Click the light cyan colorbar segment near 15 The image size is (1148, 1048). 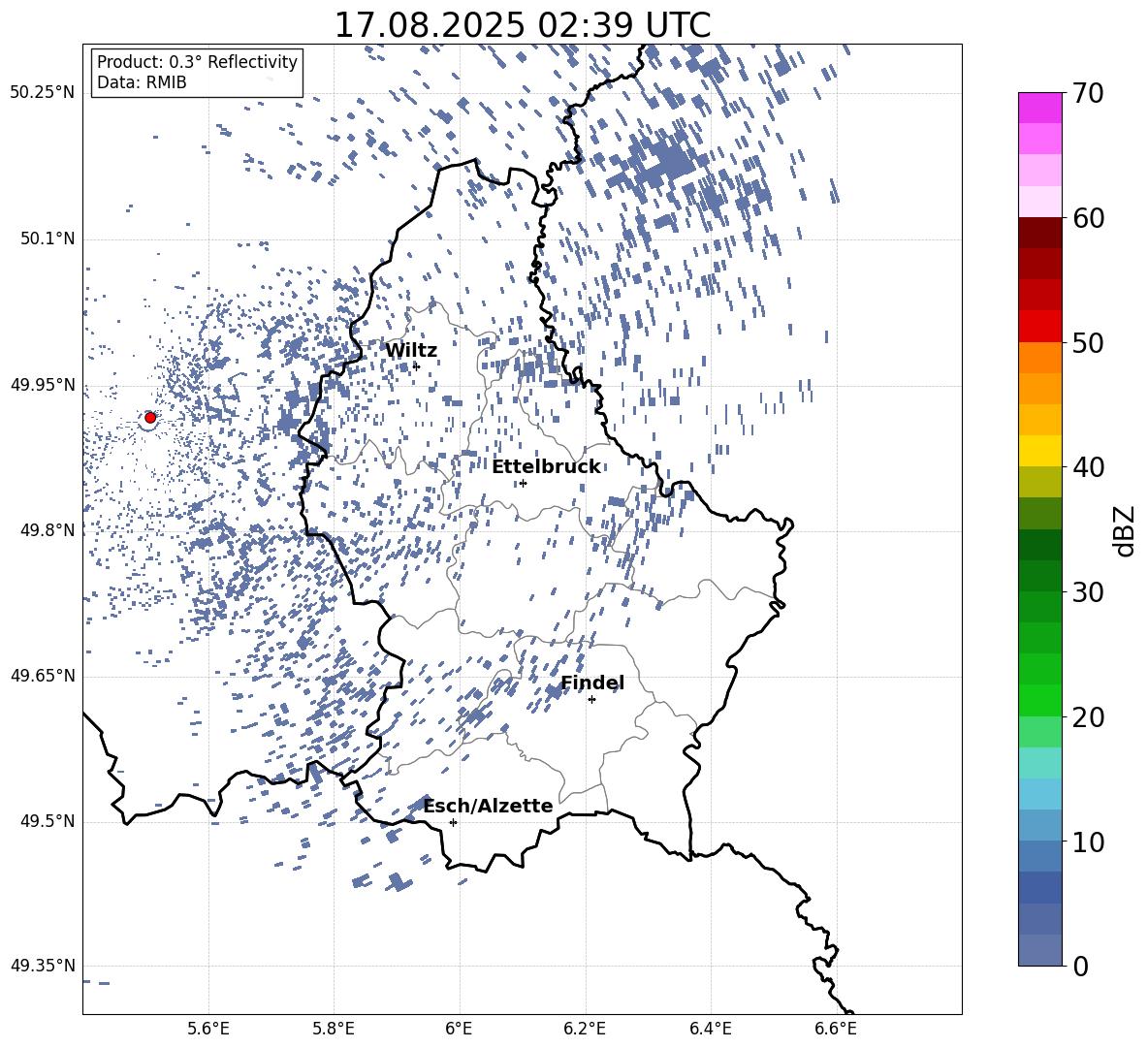[x=1039, y=763]
